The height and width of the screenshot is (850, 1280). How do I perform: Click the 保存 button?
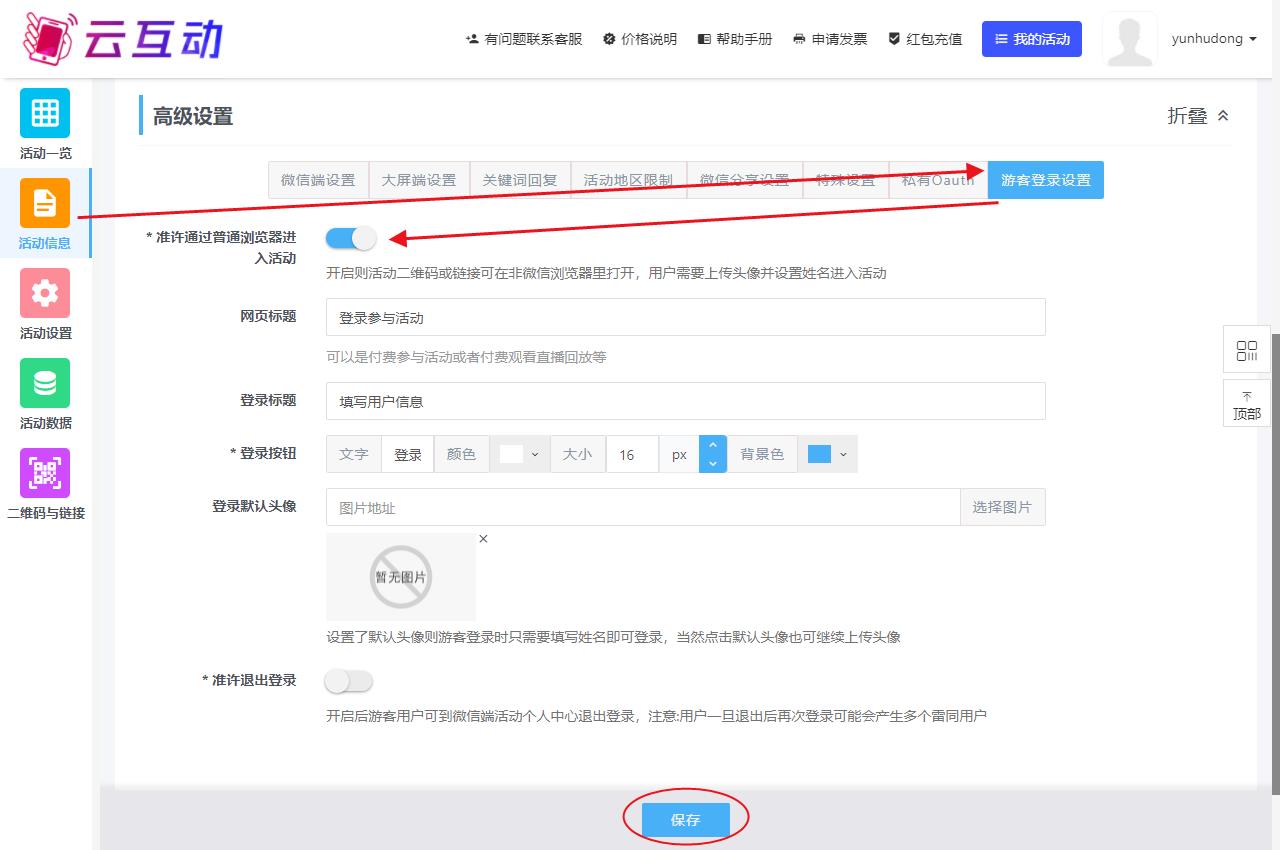pos(685,820)
